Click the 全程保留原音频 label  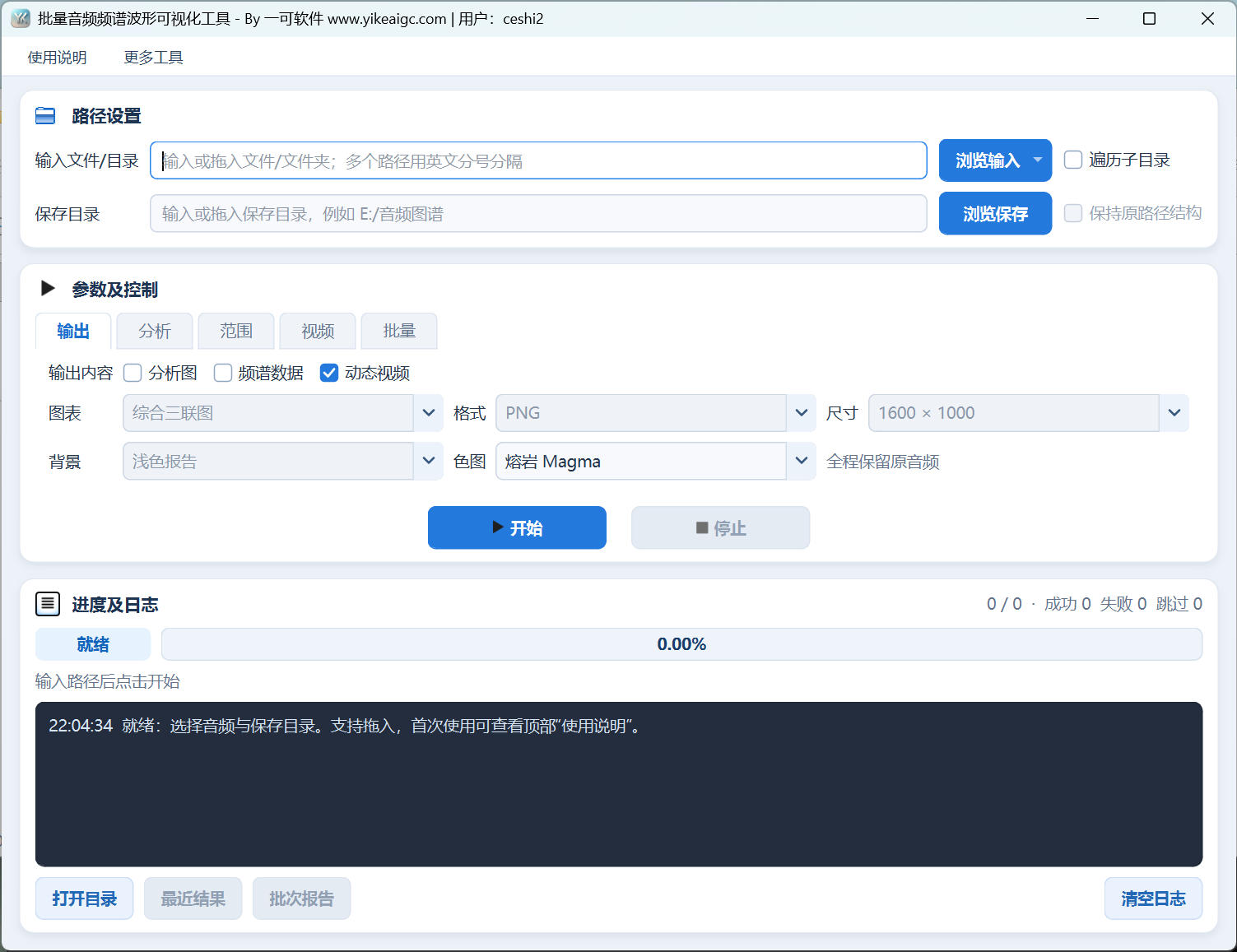pyautogui.click(x=883, y=462)
